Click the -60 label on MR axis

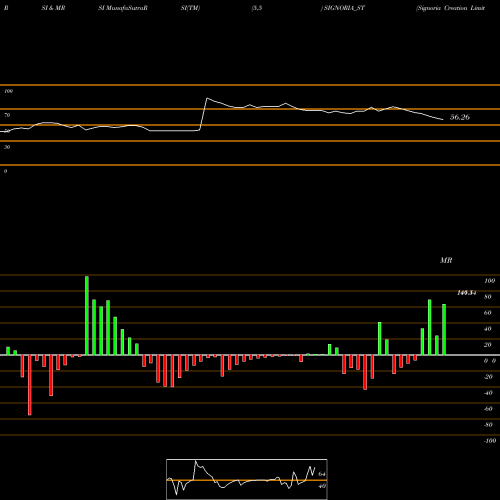pos(488,409)
